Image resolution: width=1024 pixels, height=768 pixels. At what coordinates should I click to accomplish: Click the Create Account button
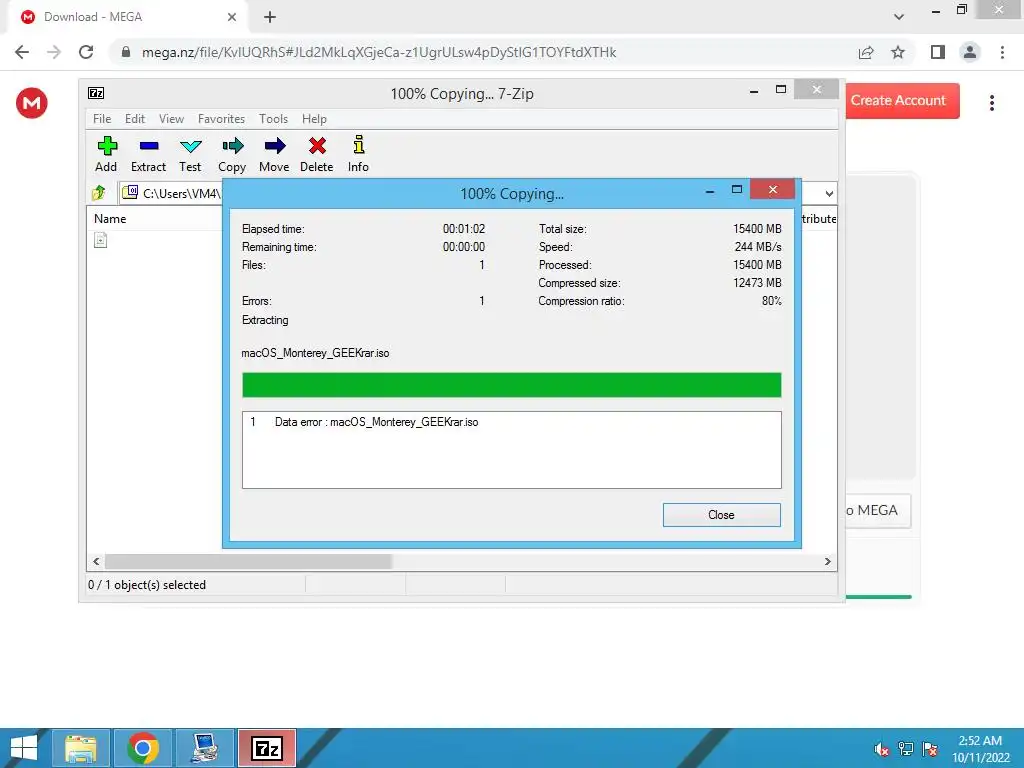tap(902, 101)
